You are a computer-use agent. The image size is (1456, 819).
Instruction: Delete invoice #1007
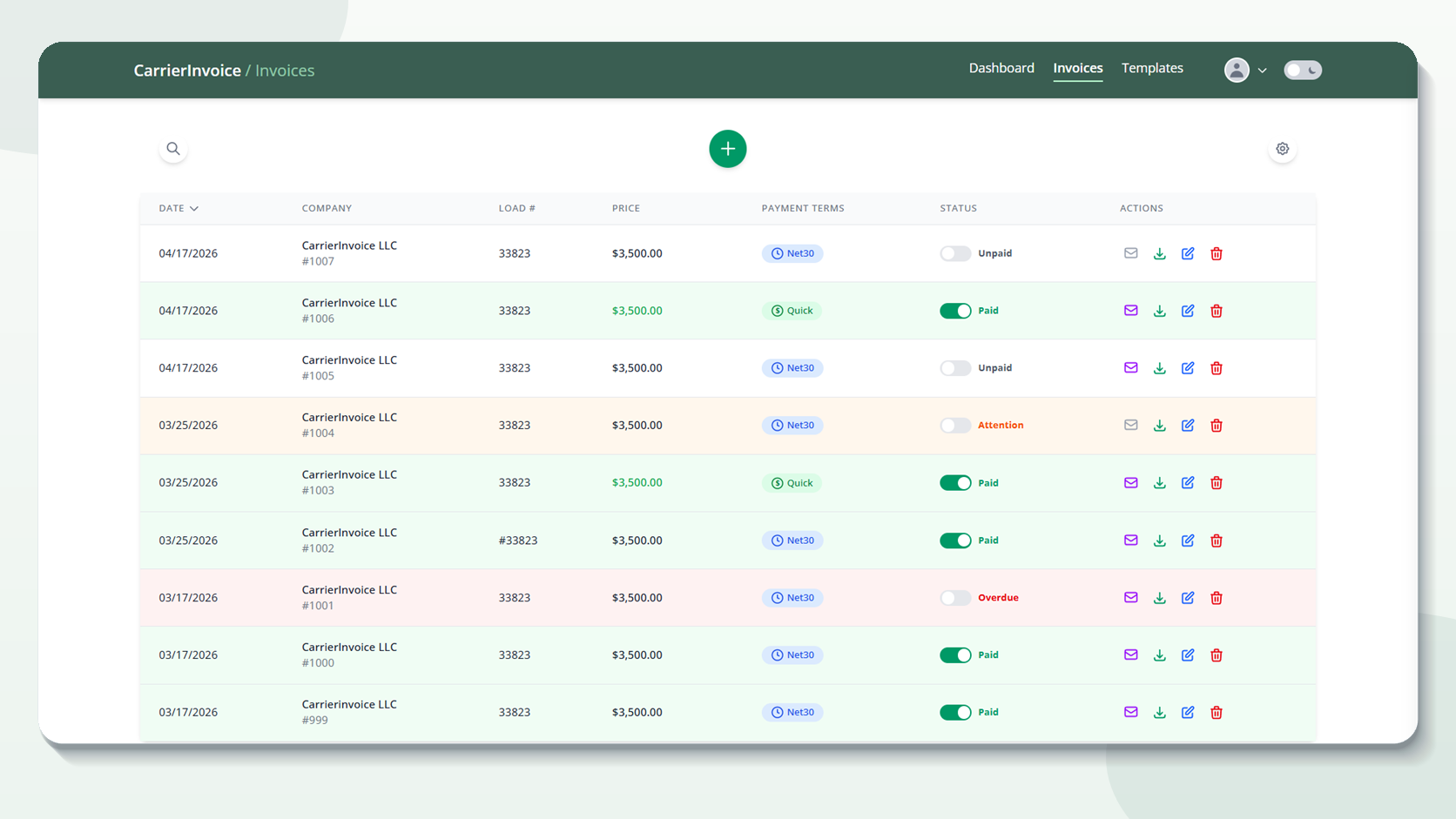(1217, 253)
